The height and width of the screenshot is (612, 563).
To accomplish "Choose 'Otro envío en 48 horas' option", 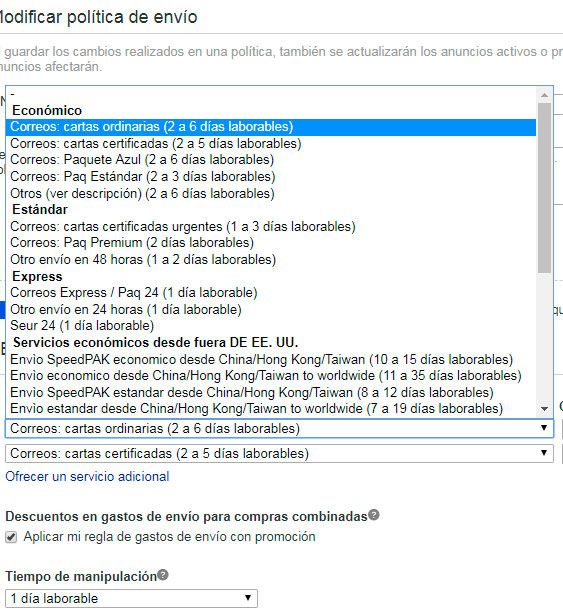I will [271, 260].
